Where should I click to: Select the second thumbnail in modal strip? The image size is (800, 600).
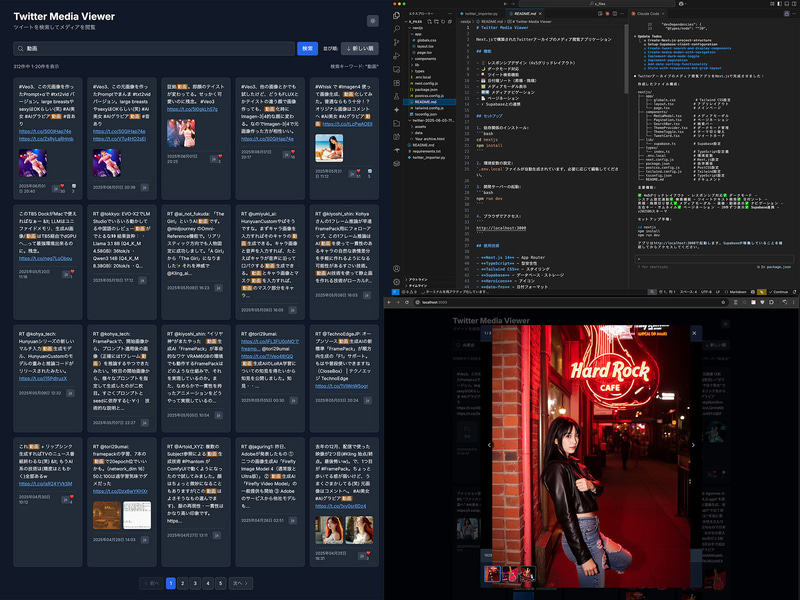(510, 574)
